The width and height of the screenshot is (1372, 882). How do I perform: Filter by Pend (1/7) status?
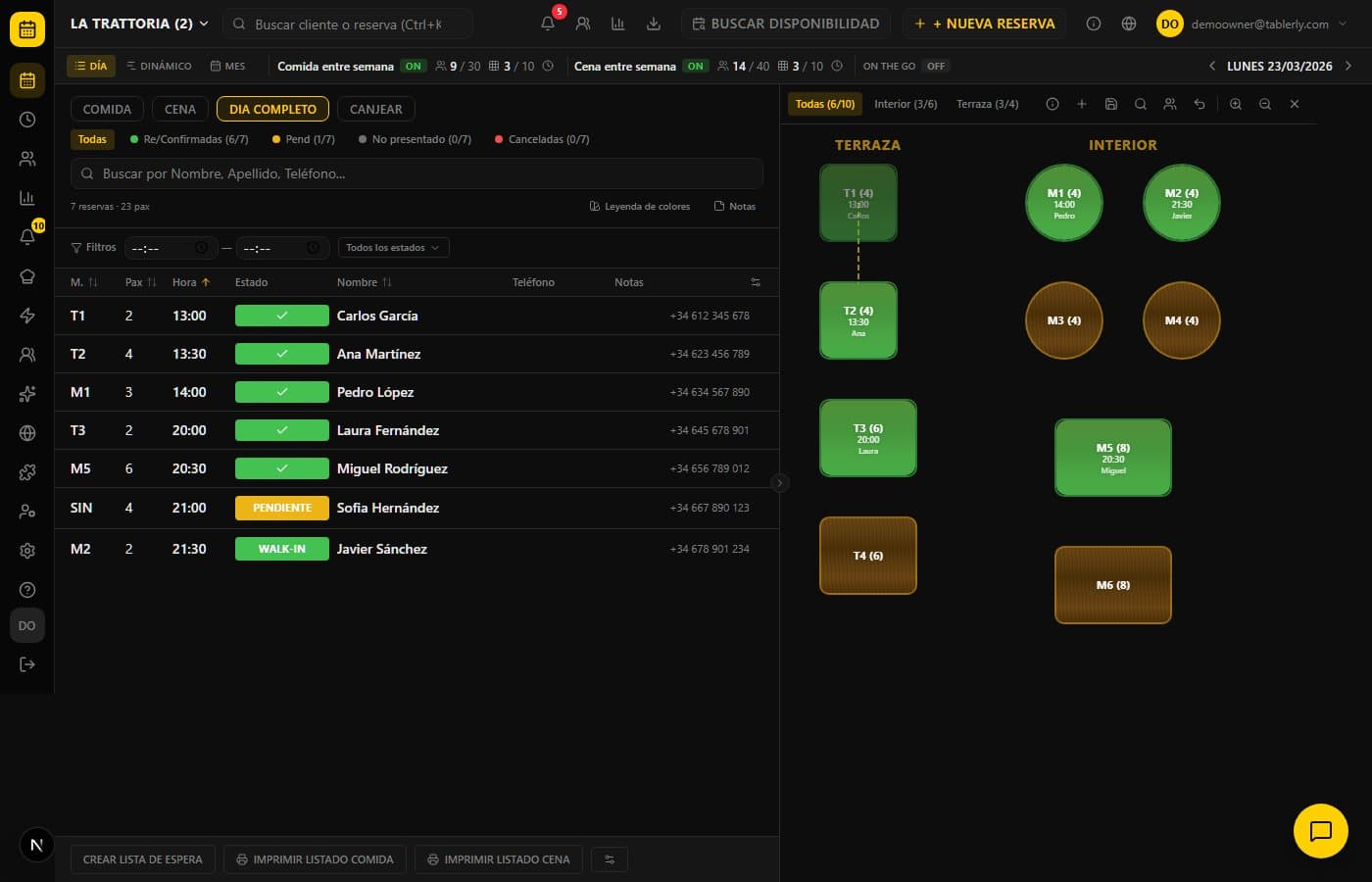click(x=304, y=139)
